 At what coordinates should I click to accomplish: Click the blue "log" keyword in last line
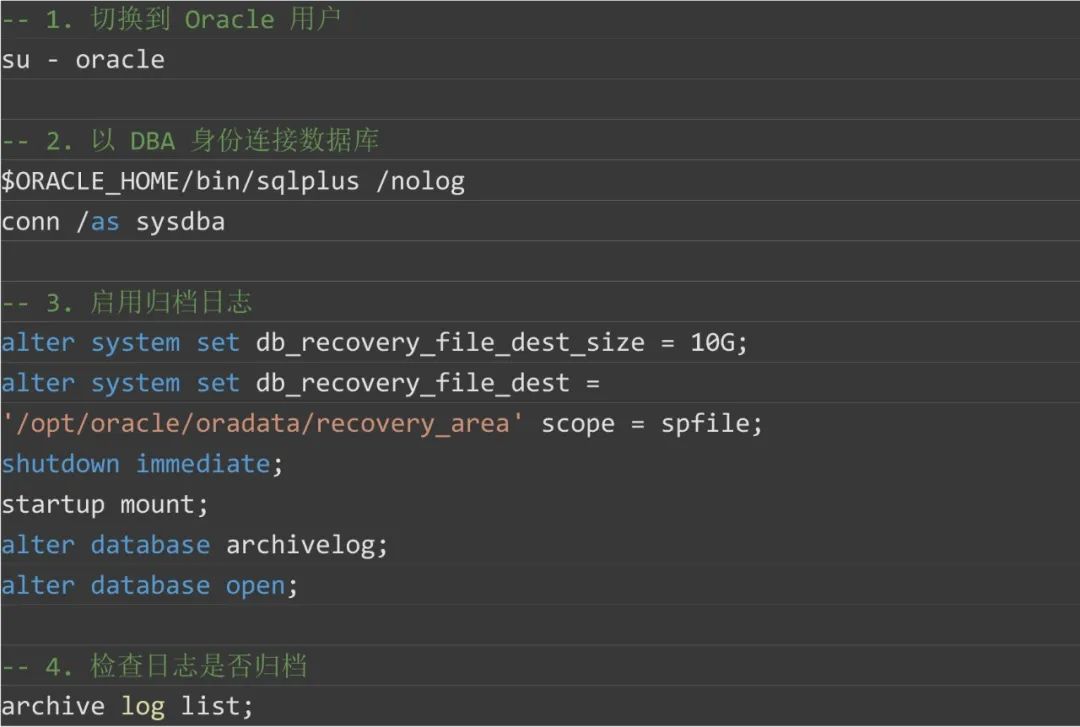tap(143, 706)
